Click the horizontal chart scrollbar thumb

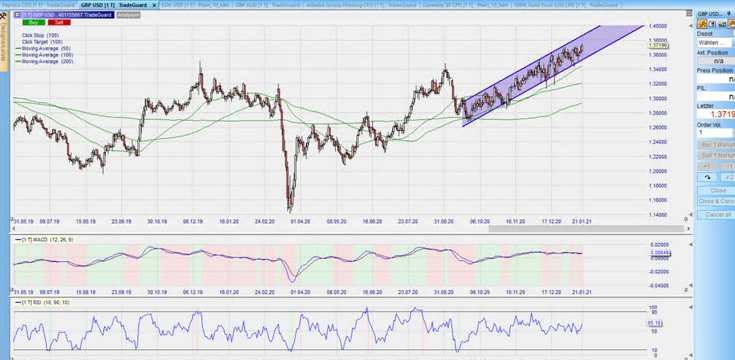coord(586,229)
